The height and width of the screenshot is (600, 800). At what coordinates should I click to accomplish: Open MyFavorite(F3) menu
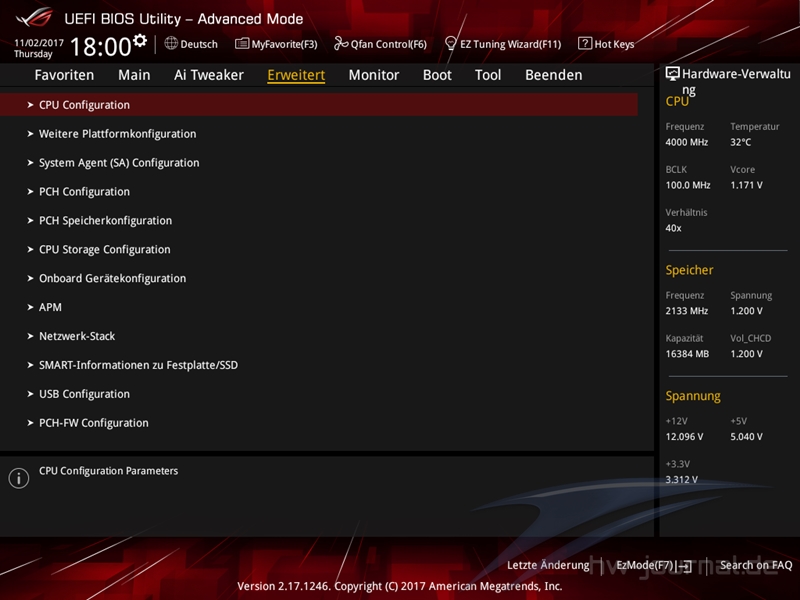pyautogui.click(x=284, y=44)
